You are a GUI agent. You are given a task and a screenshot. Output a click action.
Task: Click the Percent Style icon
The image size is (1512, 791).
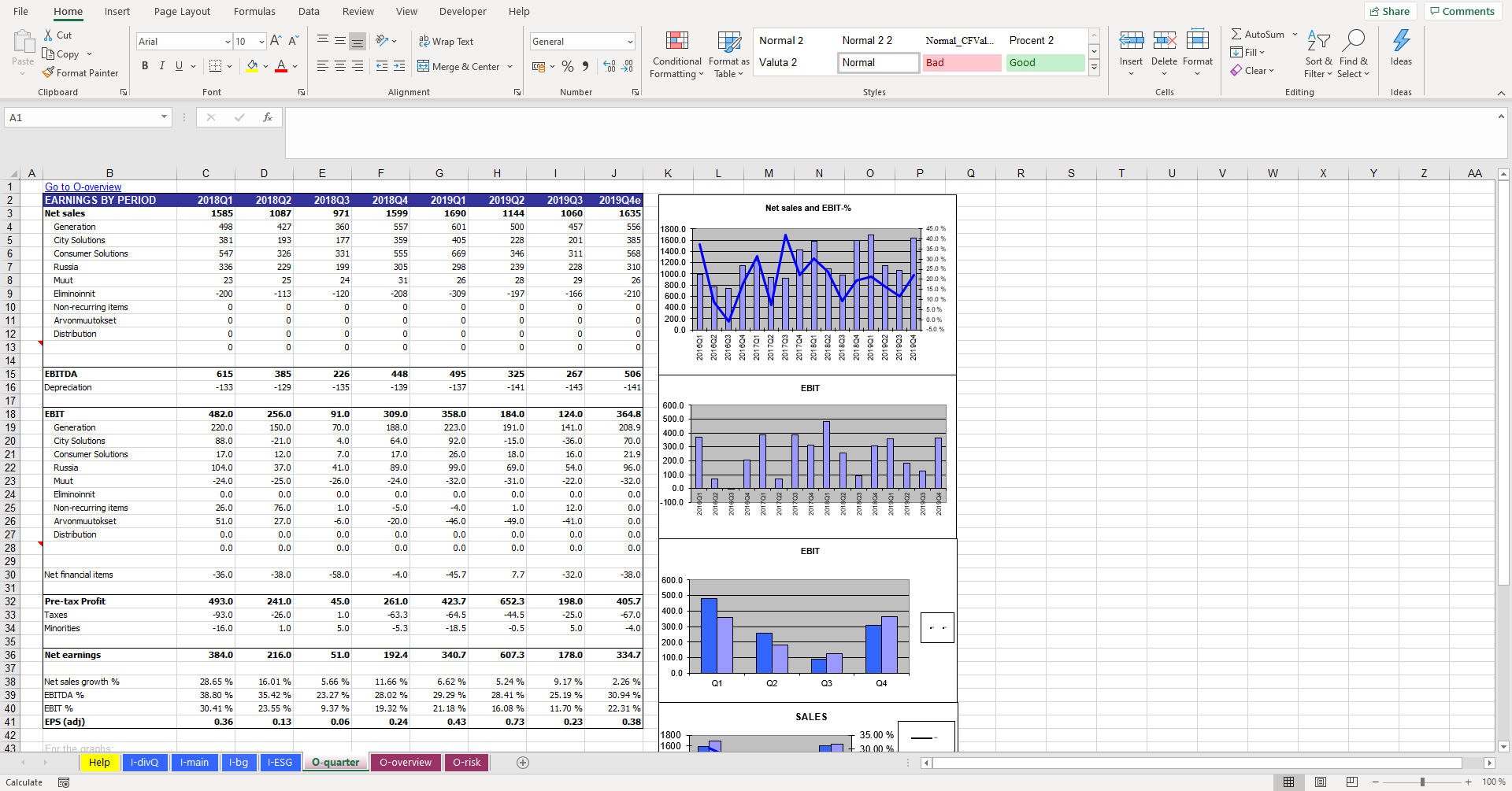click(567, 66)
